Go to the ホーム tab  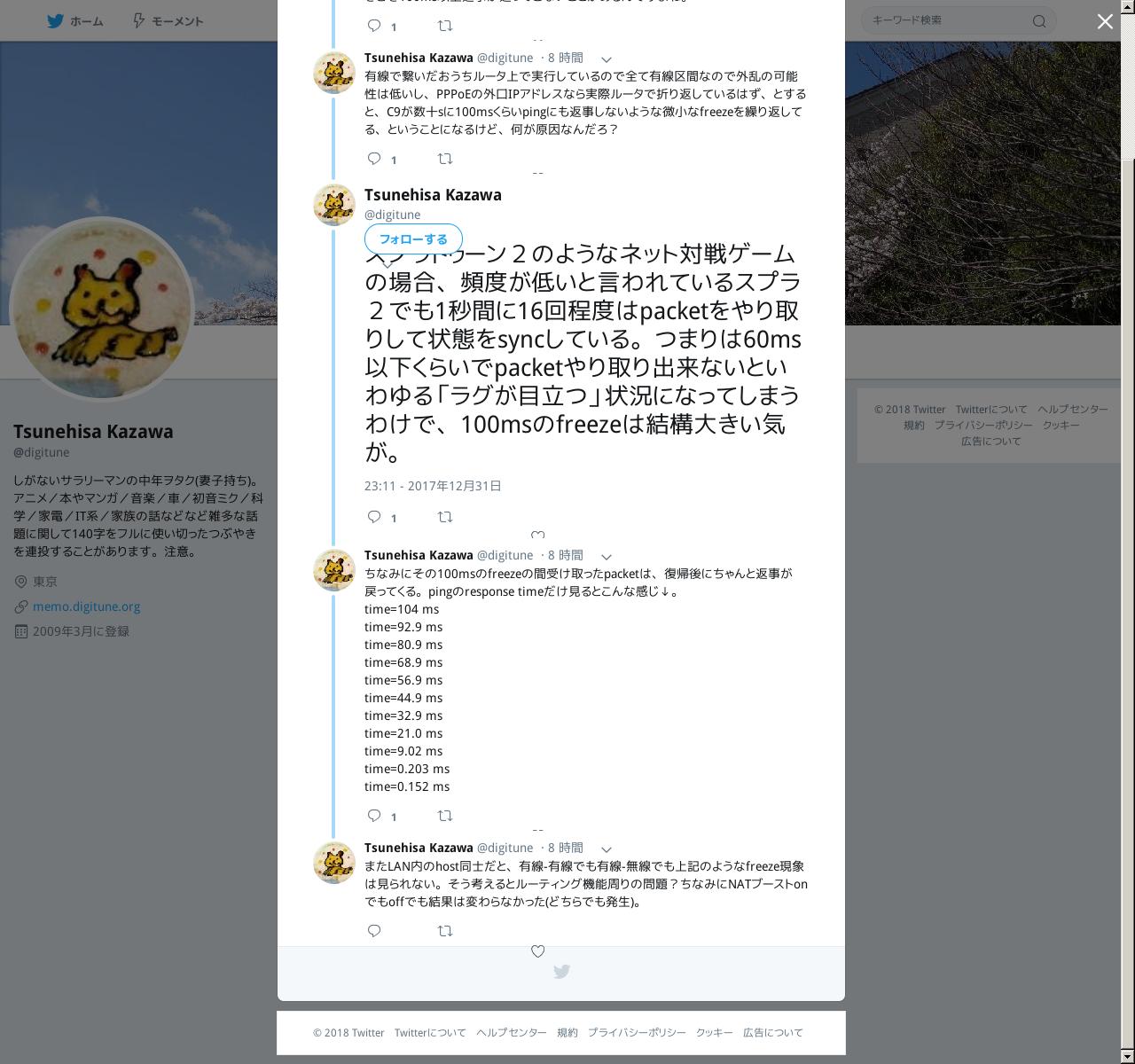(x=75, y=20)
